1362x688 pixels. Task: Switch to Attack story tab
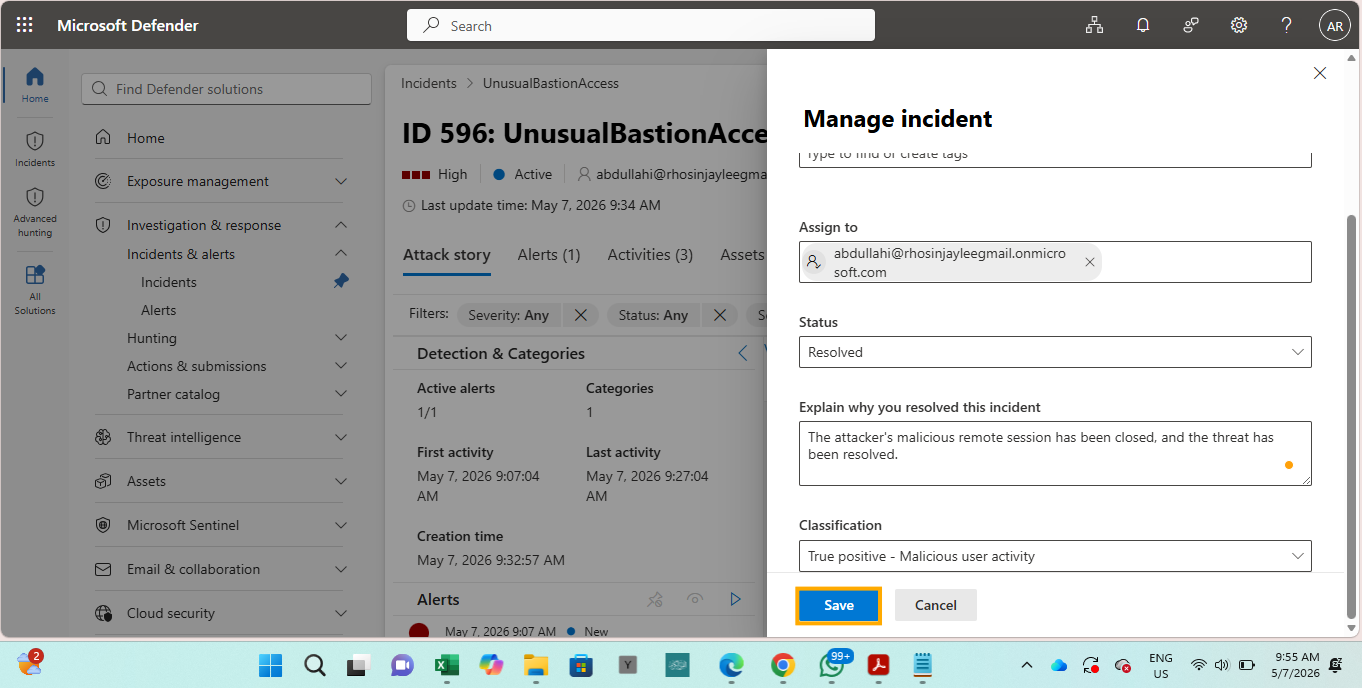446,255
